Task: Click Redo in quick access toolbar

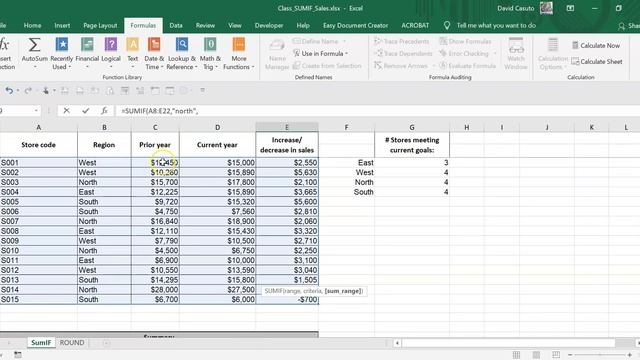Action: [x=28, y=91]
